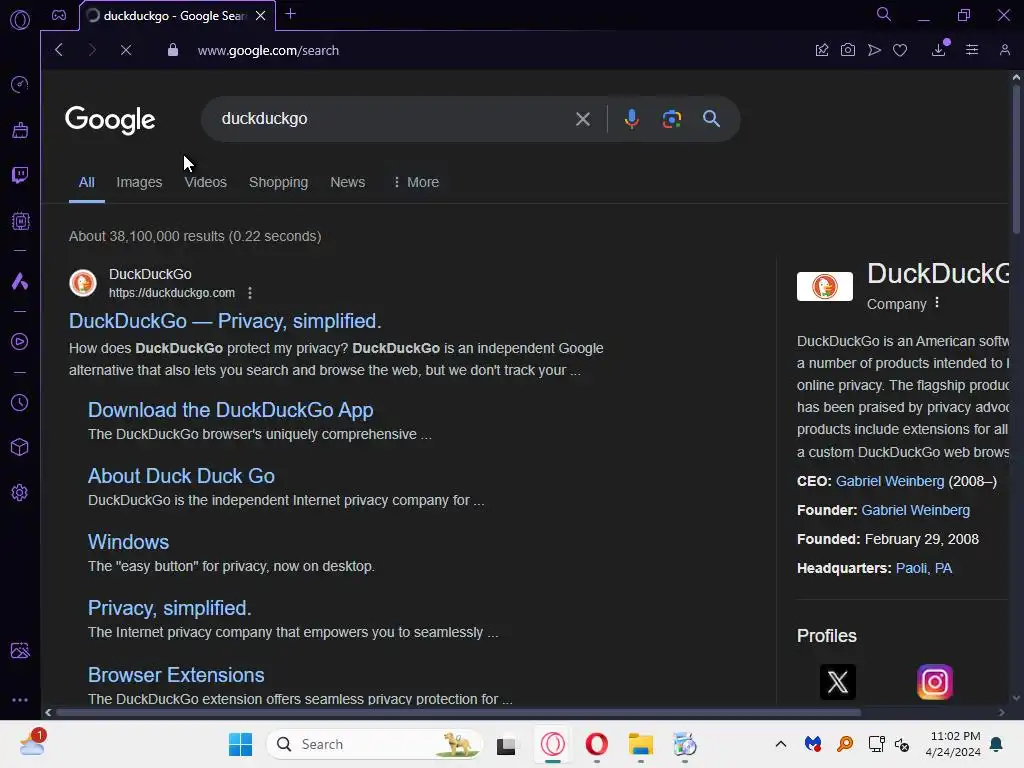Click Paoli, PA headquarters link

[923, 568]
